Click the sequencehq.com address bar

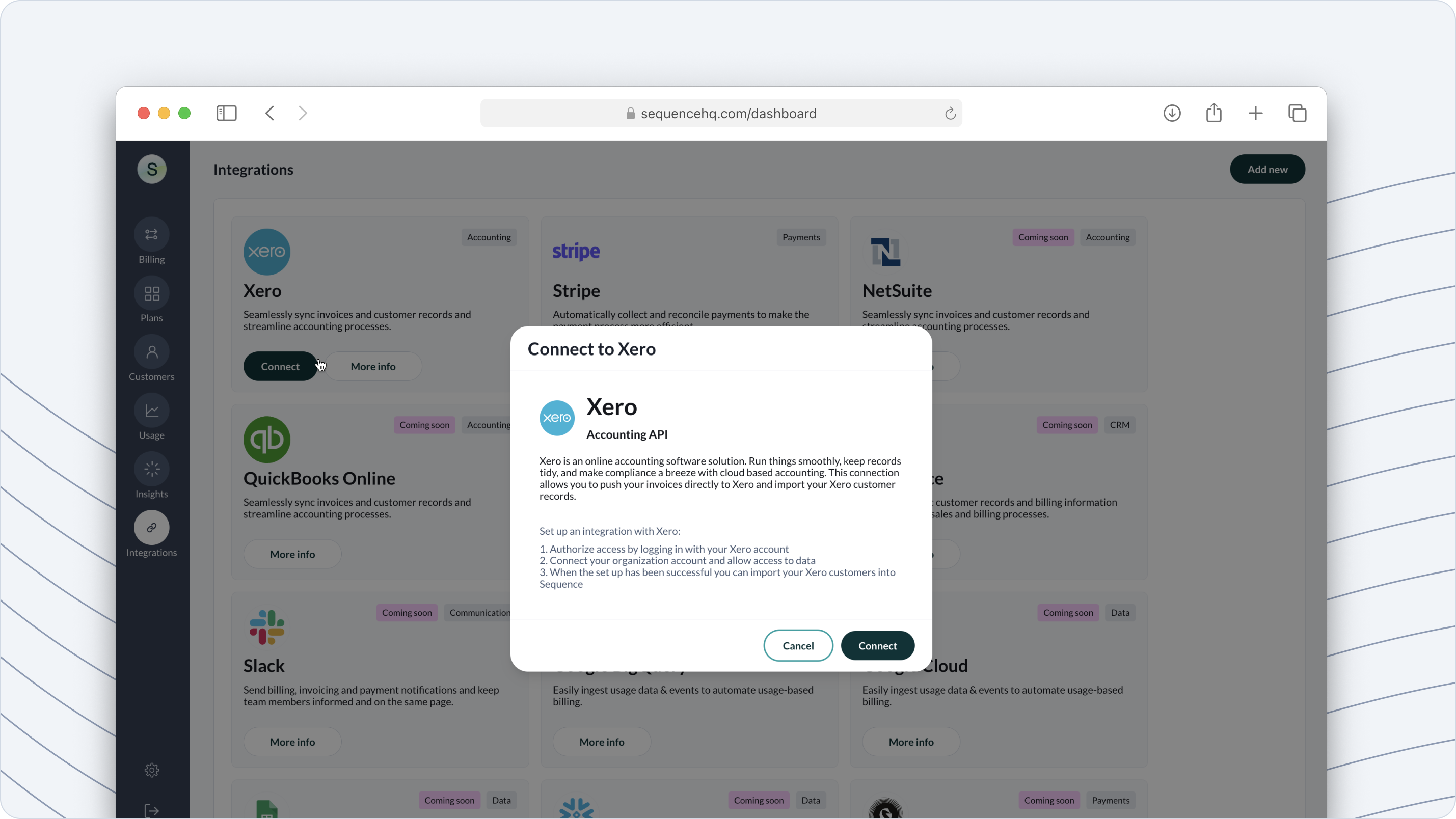[721, 113]
